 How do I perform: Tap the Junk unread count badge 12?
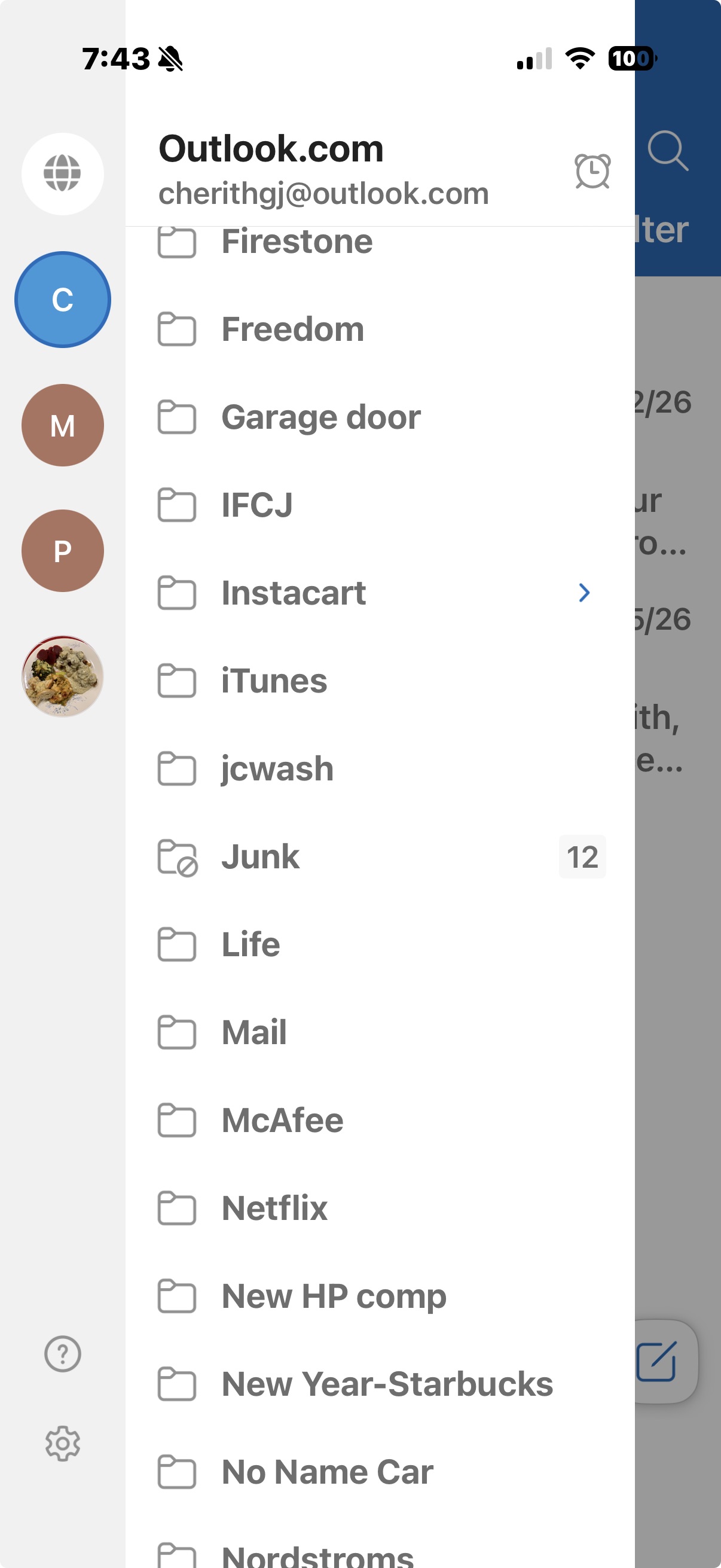pyautogui.click(x=582, y=857)
